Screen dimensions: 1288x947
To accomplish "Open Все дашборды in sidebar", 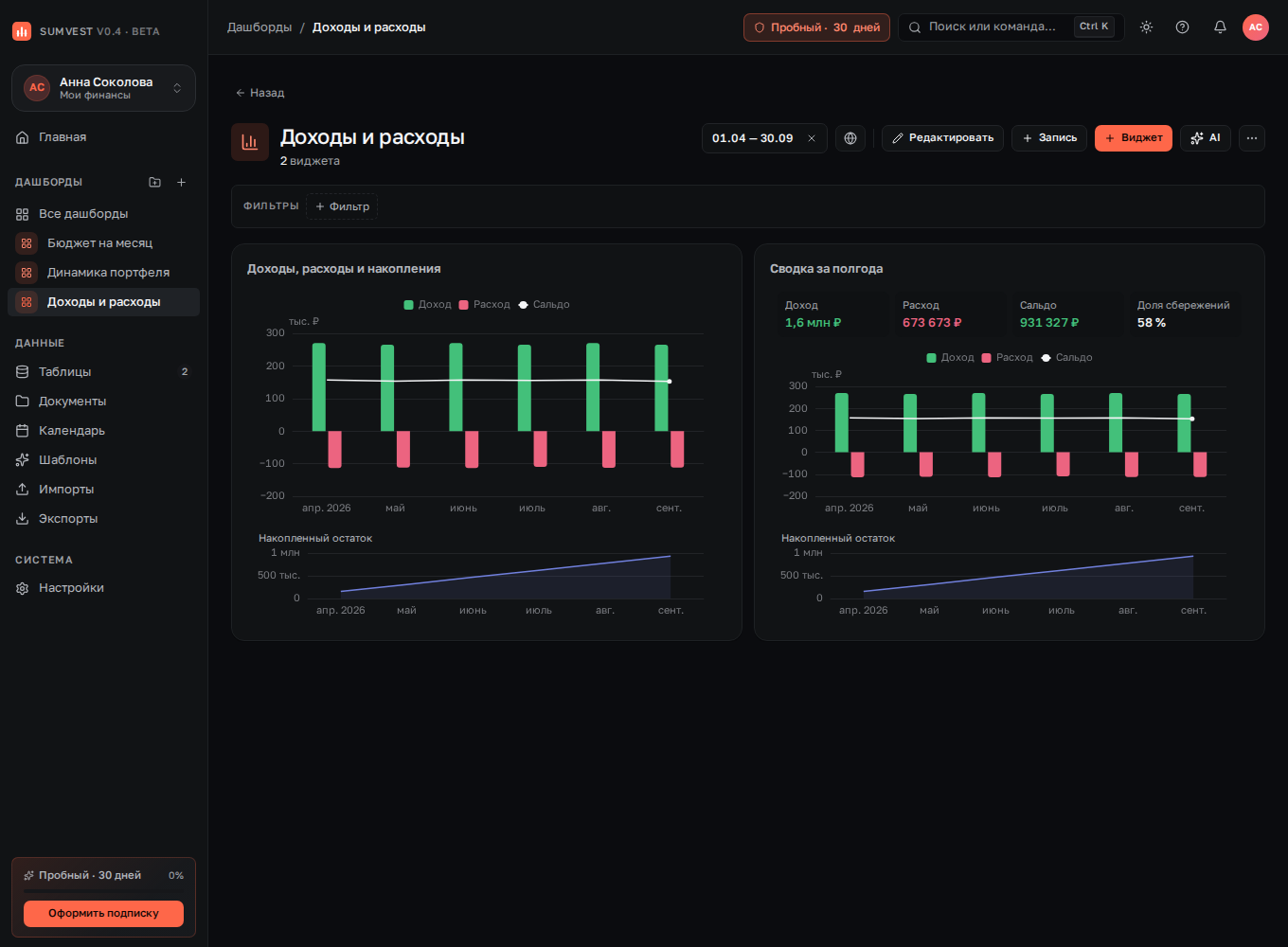I will pyautogui.click(x=103, y=214).
